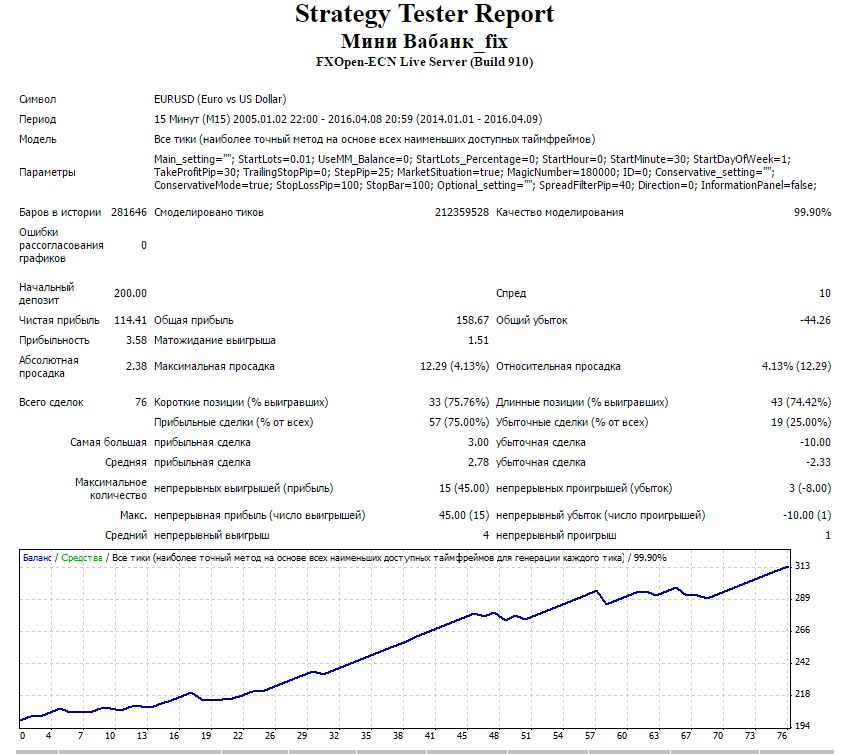Screen dimensions: 851x754
Task: Click the Спред label
Action: [511, 293]
